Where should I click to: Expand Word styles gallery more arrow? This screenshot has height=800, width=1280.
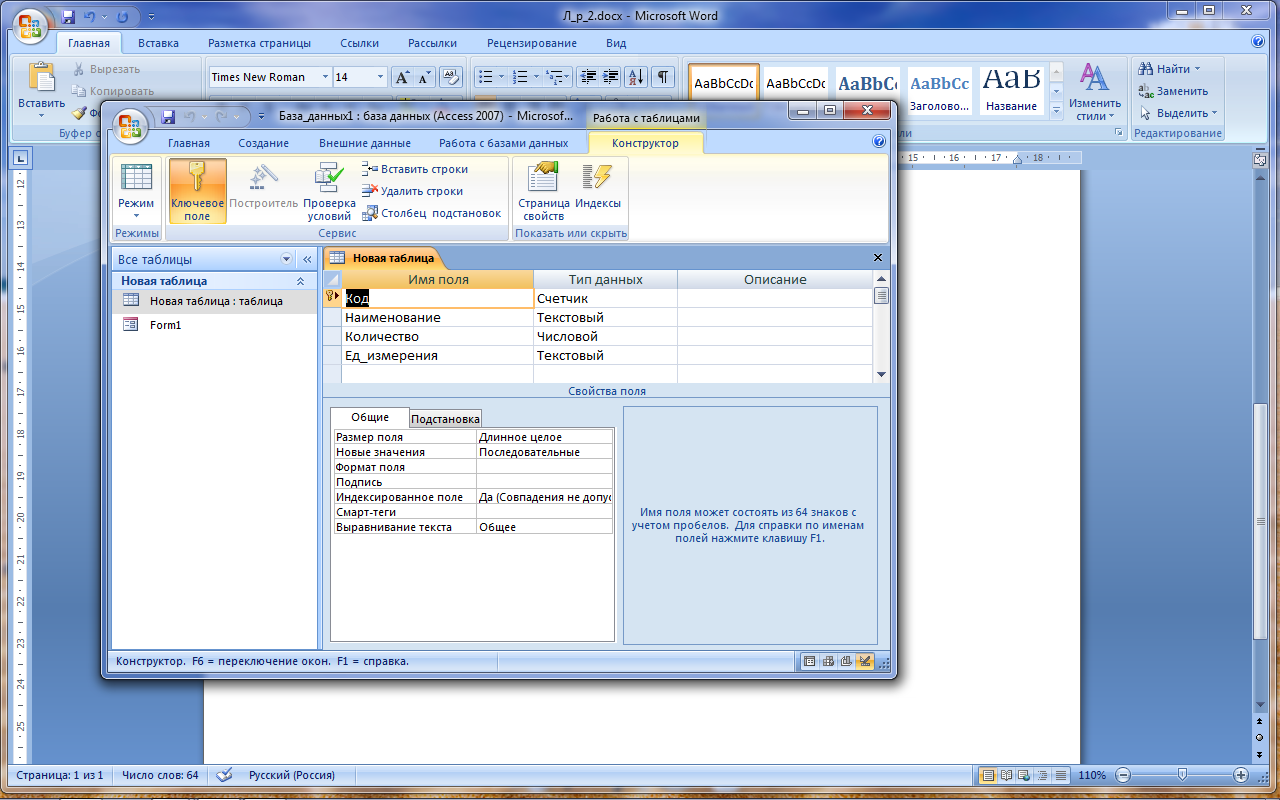[1056, 109]
